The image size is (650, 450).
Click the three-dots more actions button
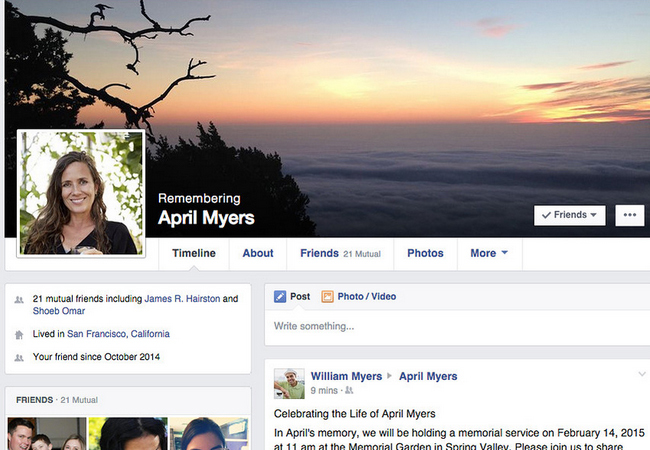coord(630,215)
